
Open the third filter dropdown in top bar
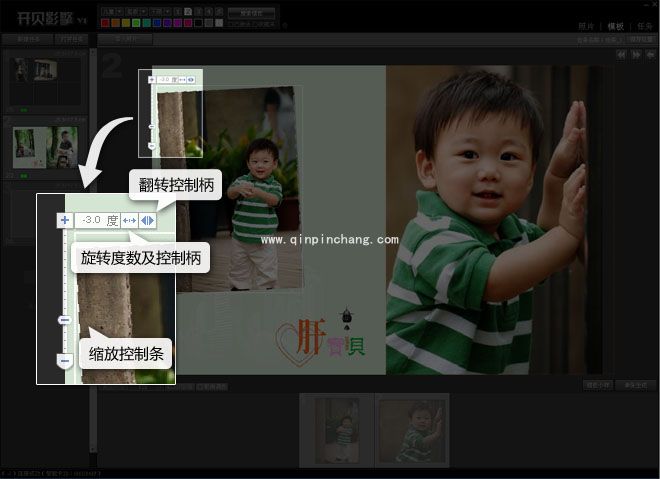coord(160,12)
